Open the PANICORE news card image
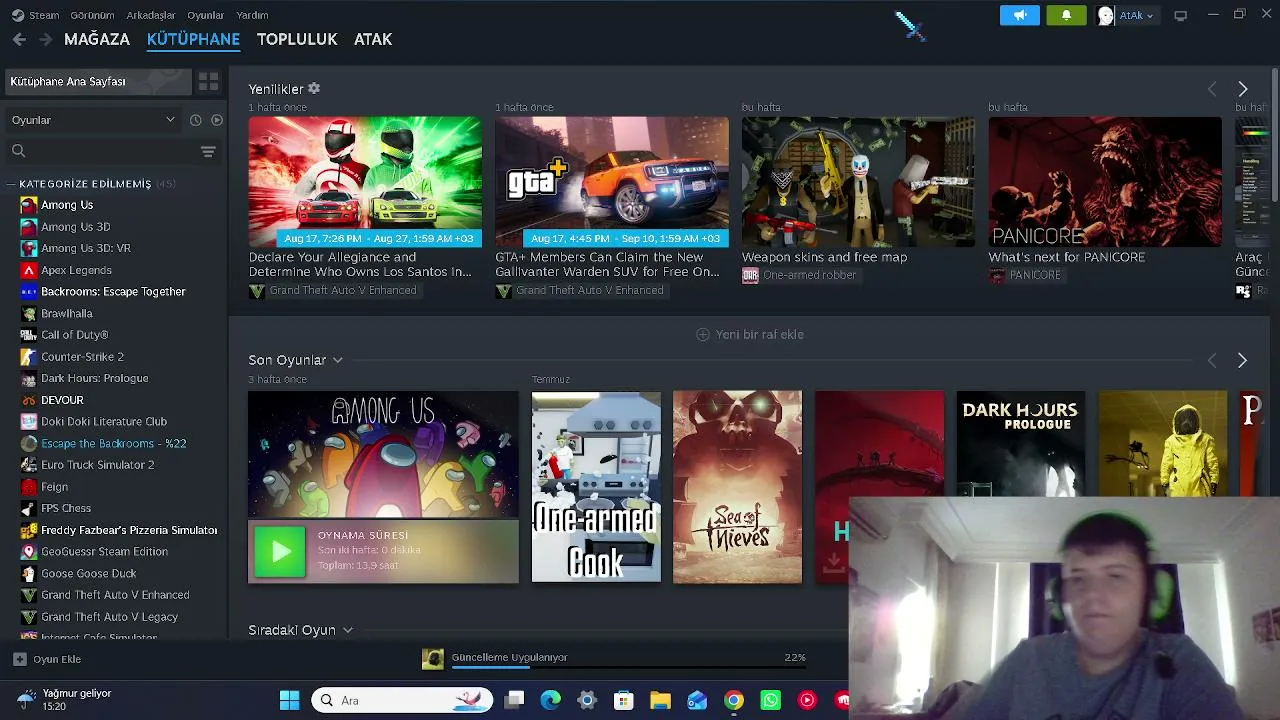Screen dimensions: 1280x720 click(1105, 182)
